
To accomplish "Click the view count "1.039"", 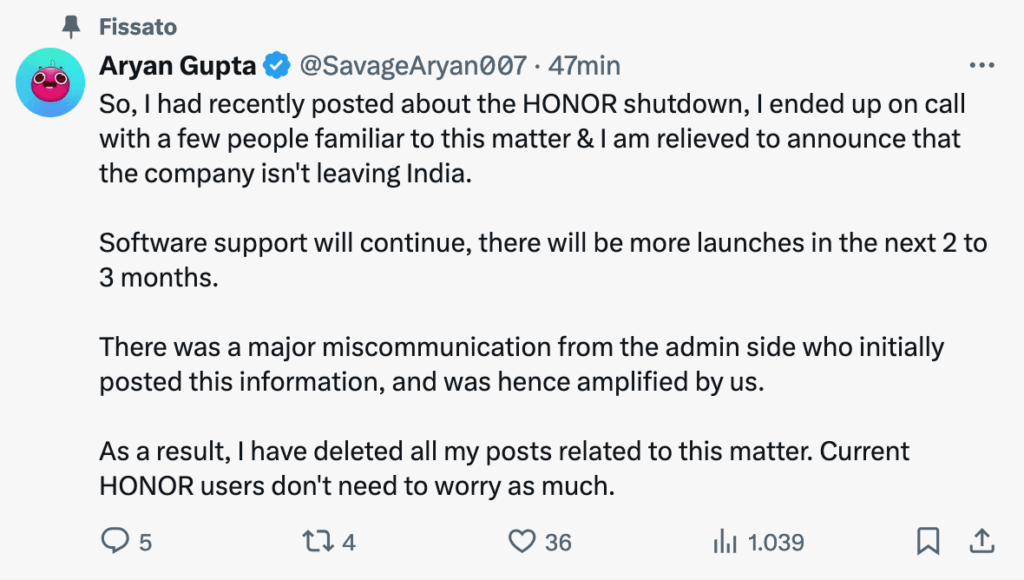I will click(775, 542).
